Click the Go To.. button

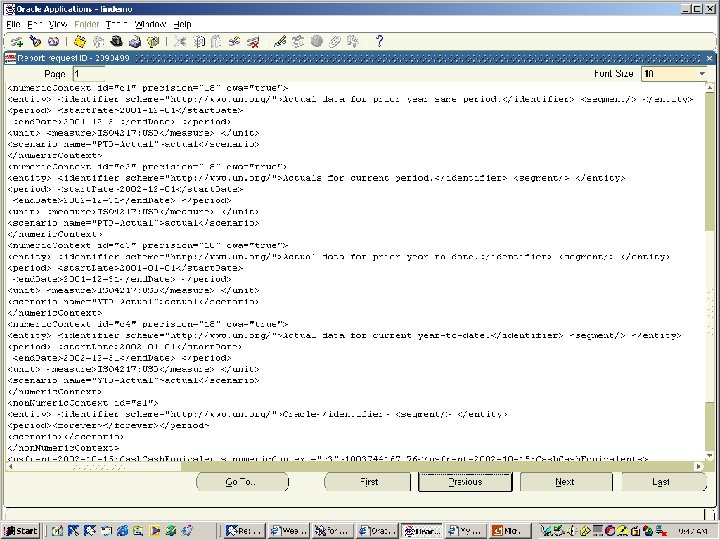pos(242,482)
